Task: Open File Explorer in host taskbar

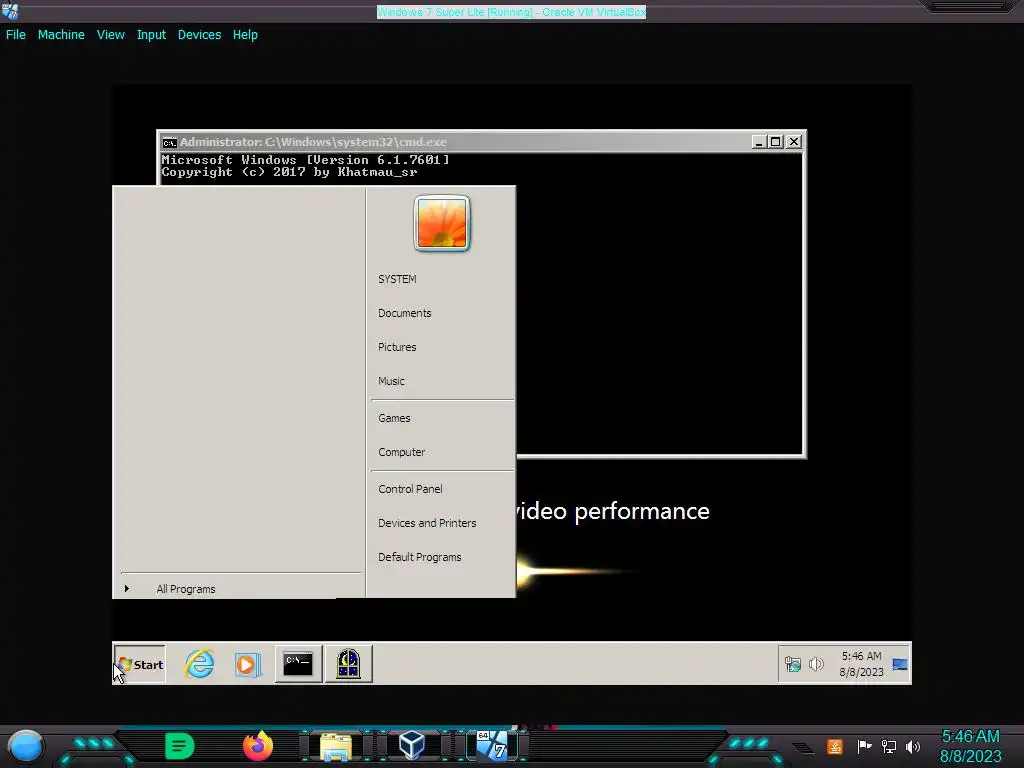Action: [336, 746]
